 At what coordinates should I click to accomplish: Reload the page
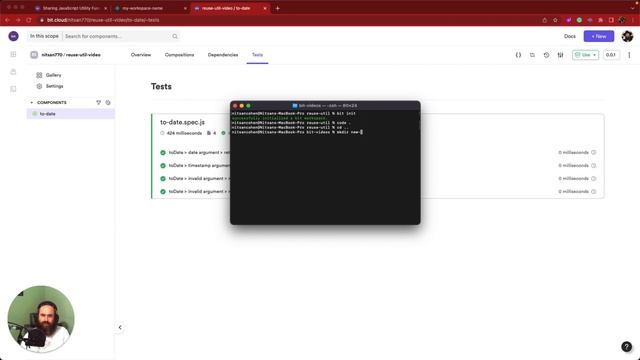pos(29,20)
